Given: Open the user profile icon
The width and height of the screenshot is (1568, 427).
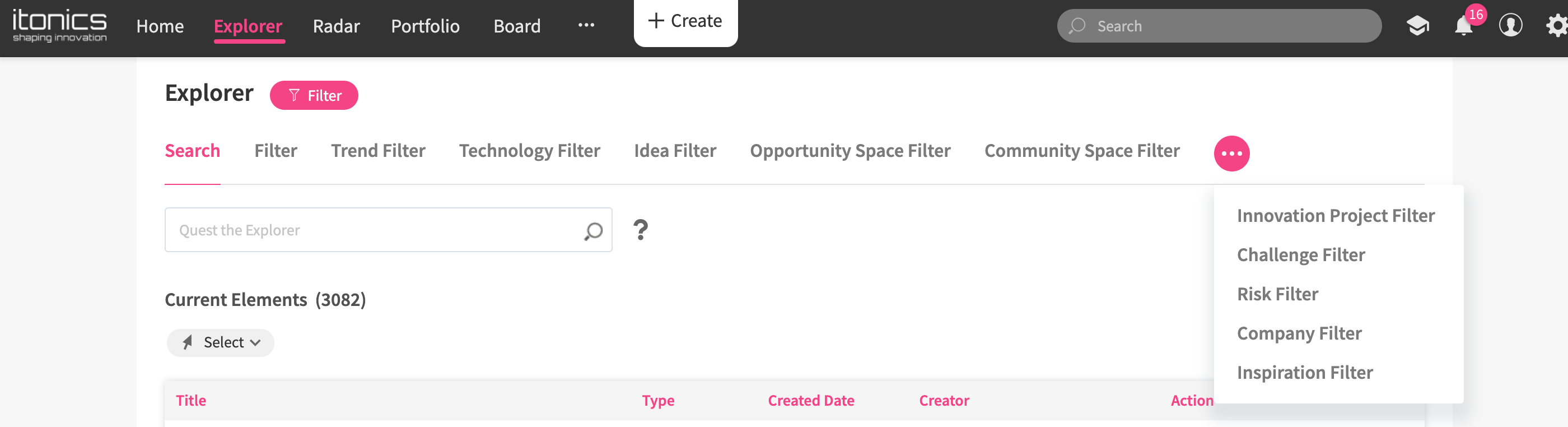Looking at the screenshot, I should click(1510, 26).
